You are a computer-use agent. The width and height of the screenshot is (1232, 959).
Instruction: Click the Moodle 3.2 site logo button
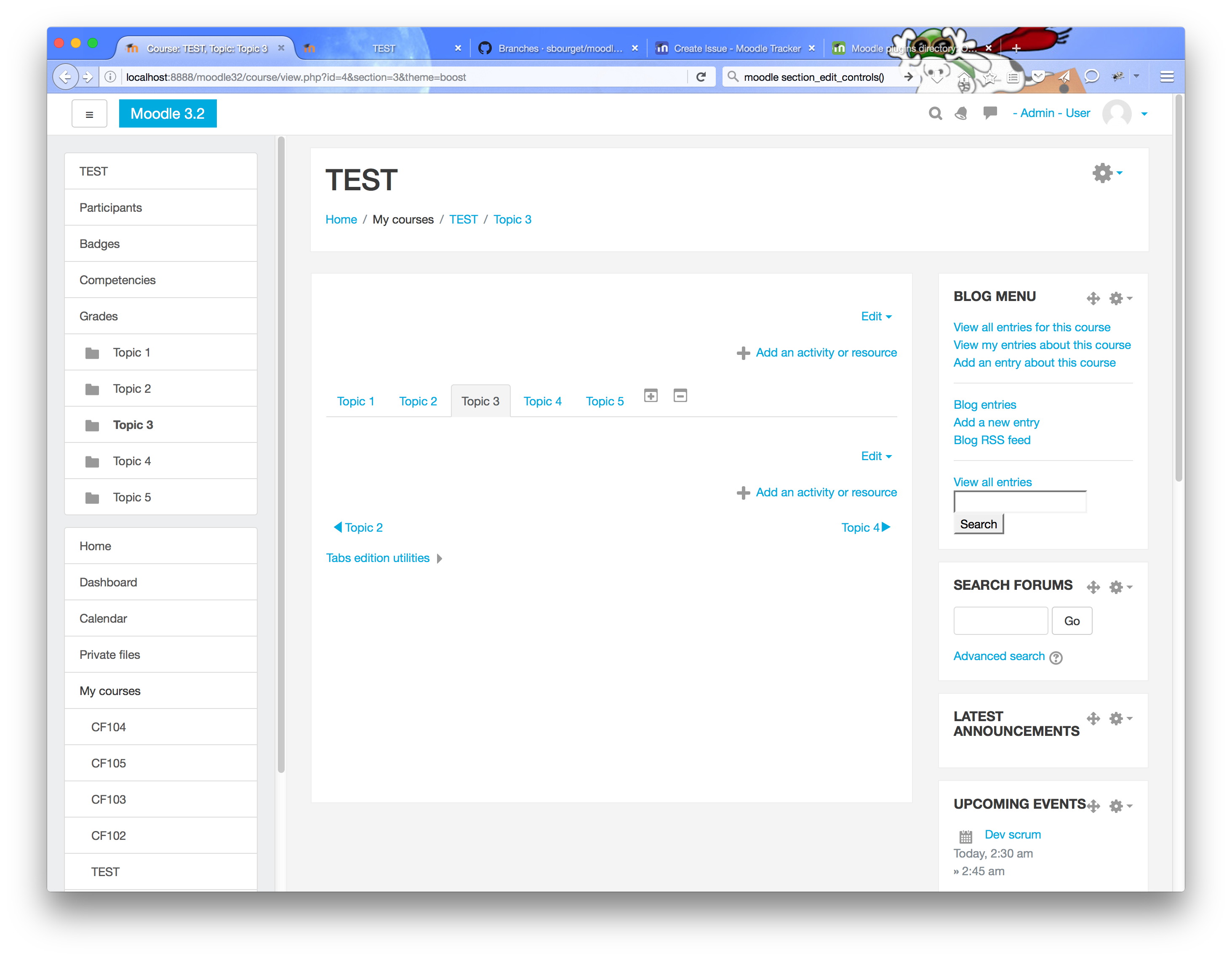[168, 113]
